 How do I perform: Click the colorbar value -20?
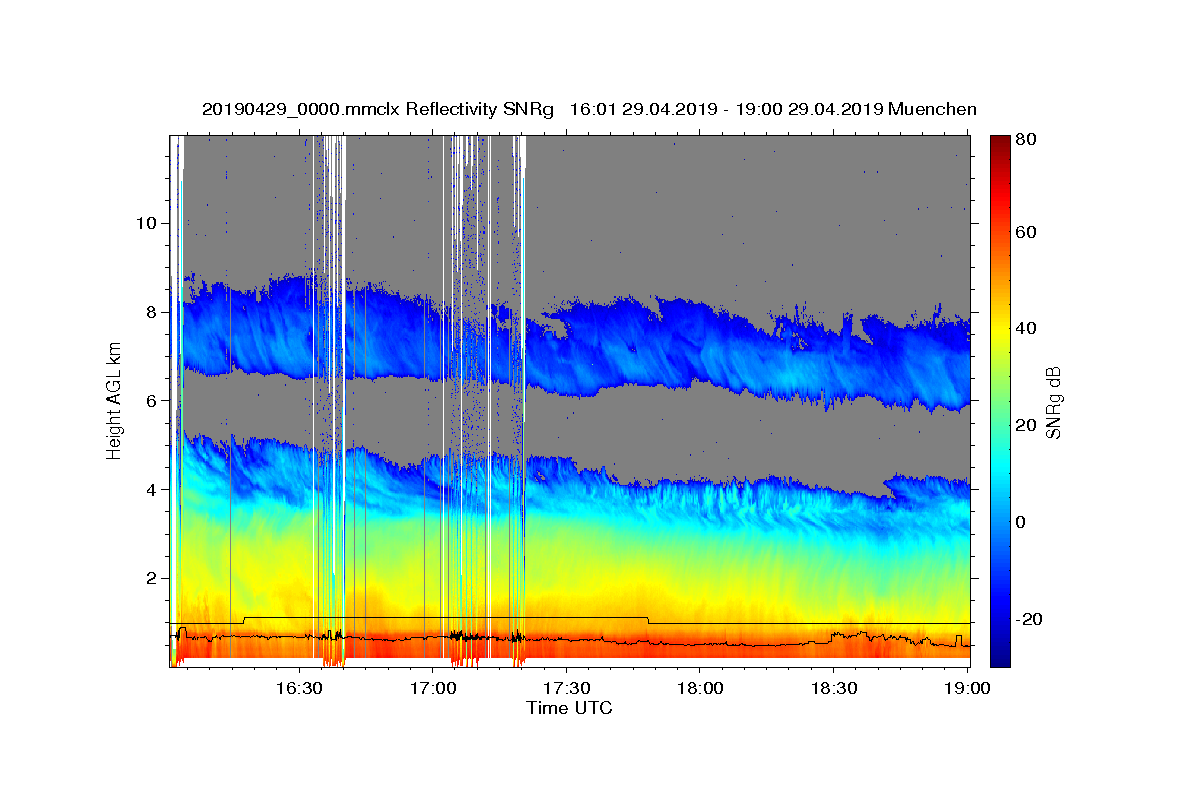(1030, 620)
